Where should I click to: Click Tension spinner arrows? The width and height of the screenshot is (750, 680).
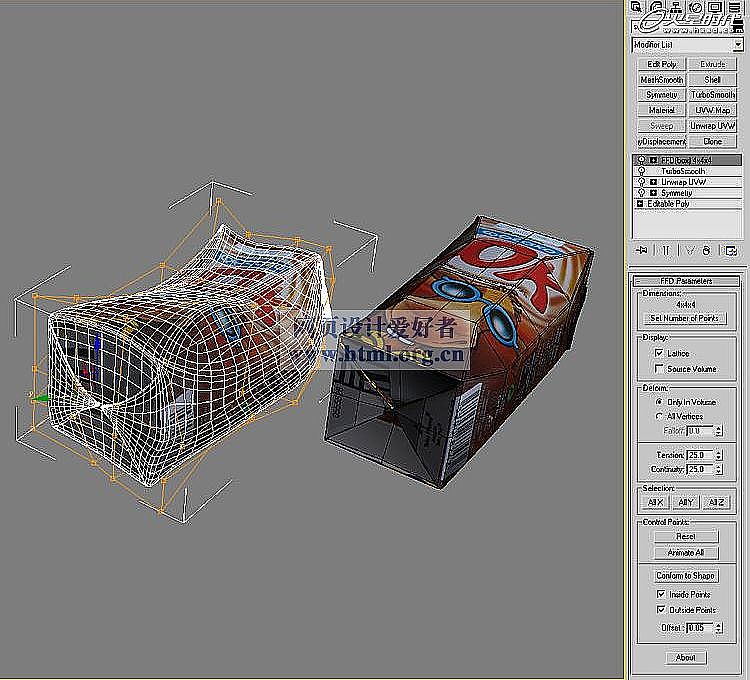coord(719,455)
